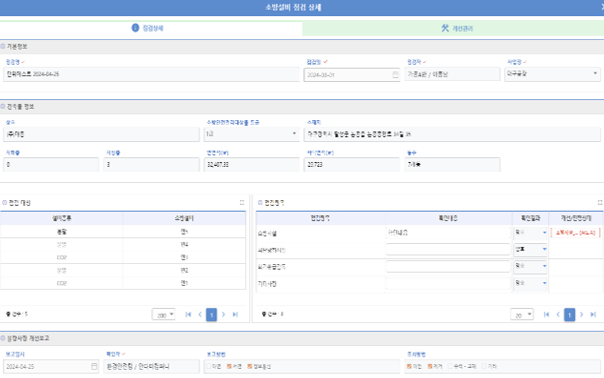Click the 바닥면적 field showing 20,723
Viewport: 604px width, 378px height.
[x=352, y=164]
